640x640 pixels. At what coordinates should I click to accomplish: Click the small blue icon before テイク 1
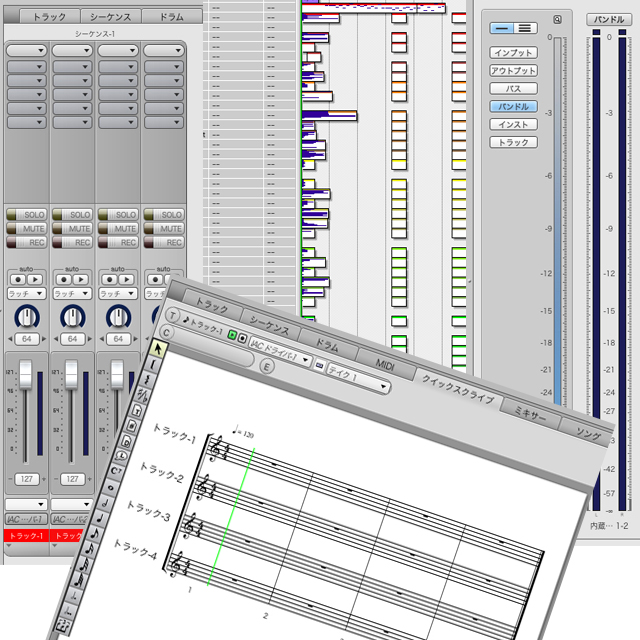320,366
